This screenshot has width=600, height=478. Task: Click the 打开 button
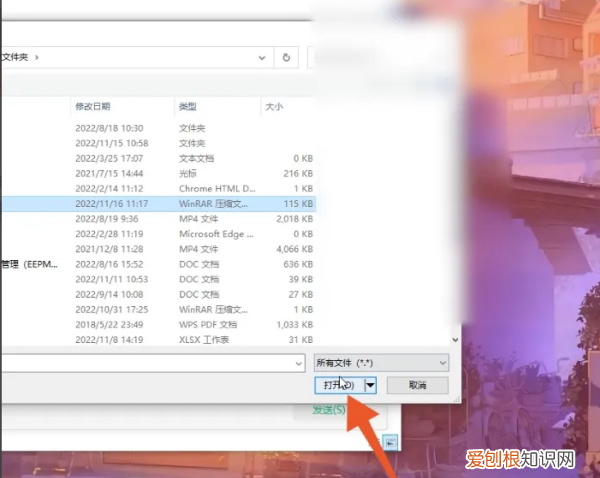[339, 385]
